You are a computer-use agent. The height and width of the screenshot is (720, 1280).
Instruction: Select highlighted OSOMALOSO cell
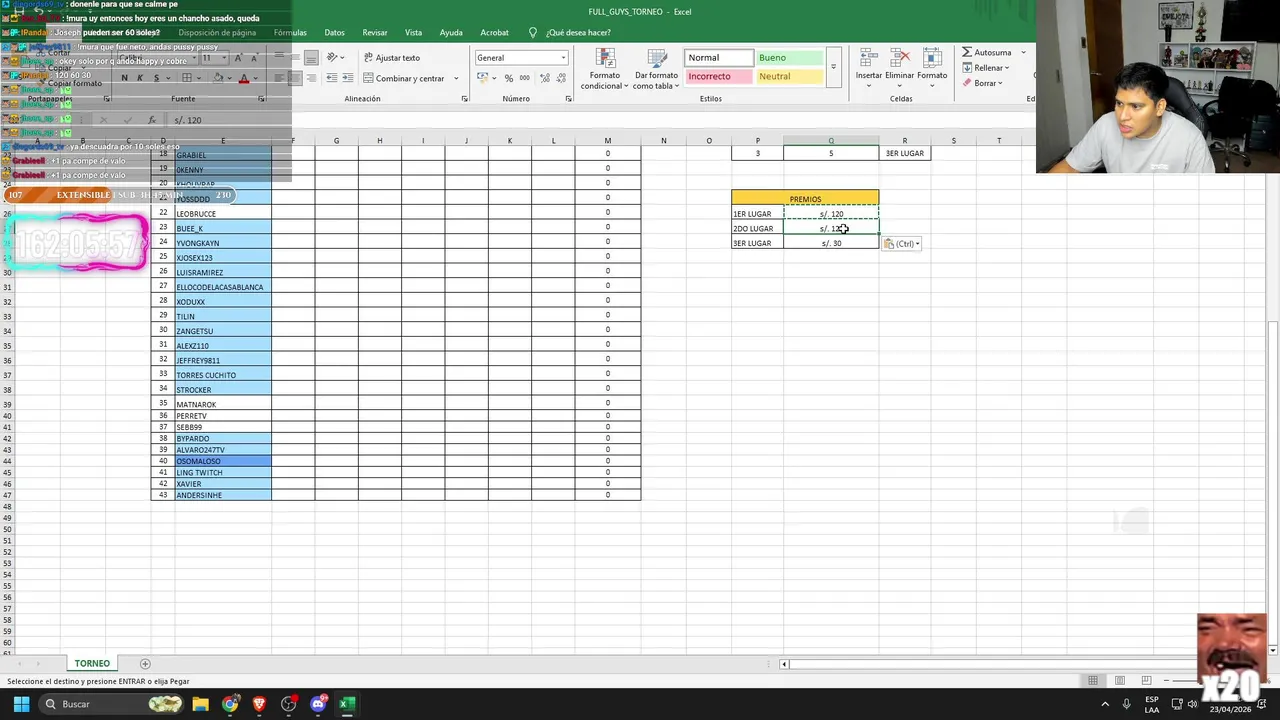tap(222, 461)
